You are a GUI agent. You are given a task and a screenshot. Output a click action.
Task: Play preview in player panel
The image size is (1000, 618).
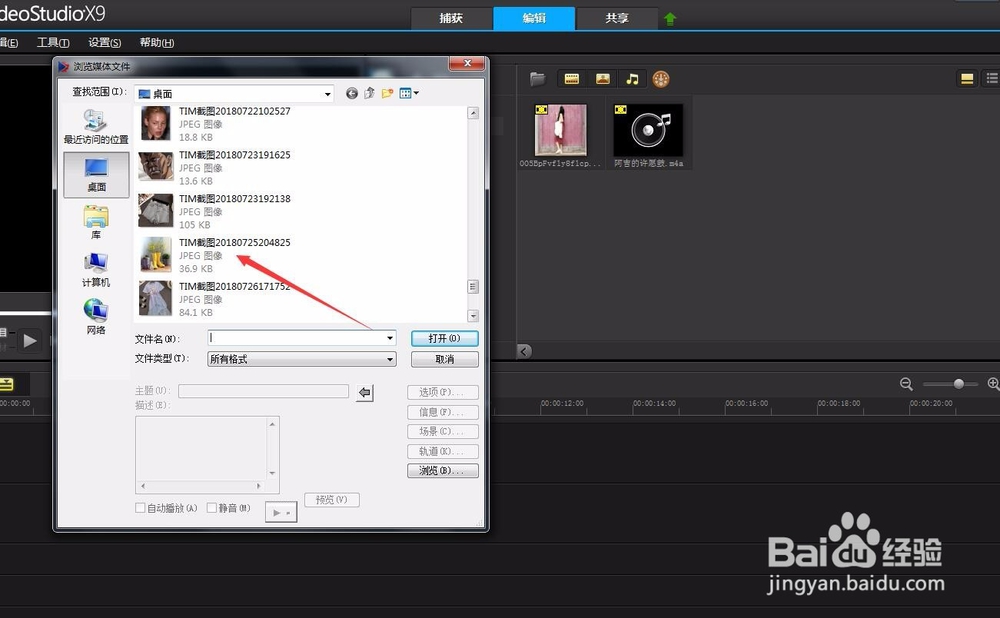pos(29,341)
